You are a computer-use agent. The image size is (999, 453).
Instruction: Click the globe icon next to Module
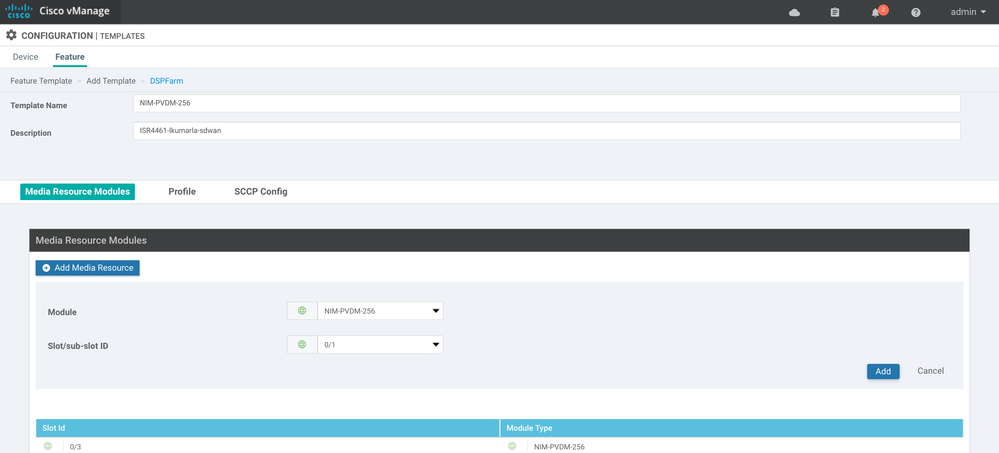click(x=302, y=311)
